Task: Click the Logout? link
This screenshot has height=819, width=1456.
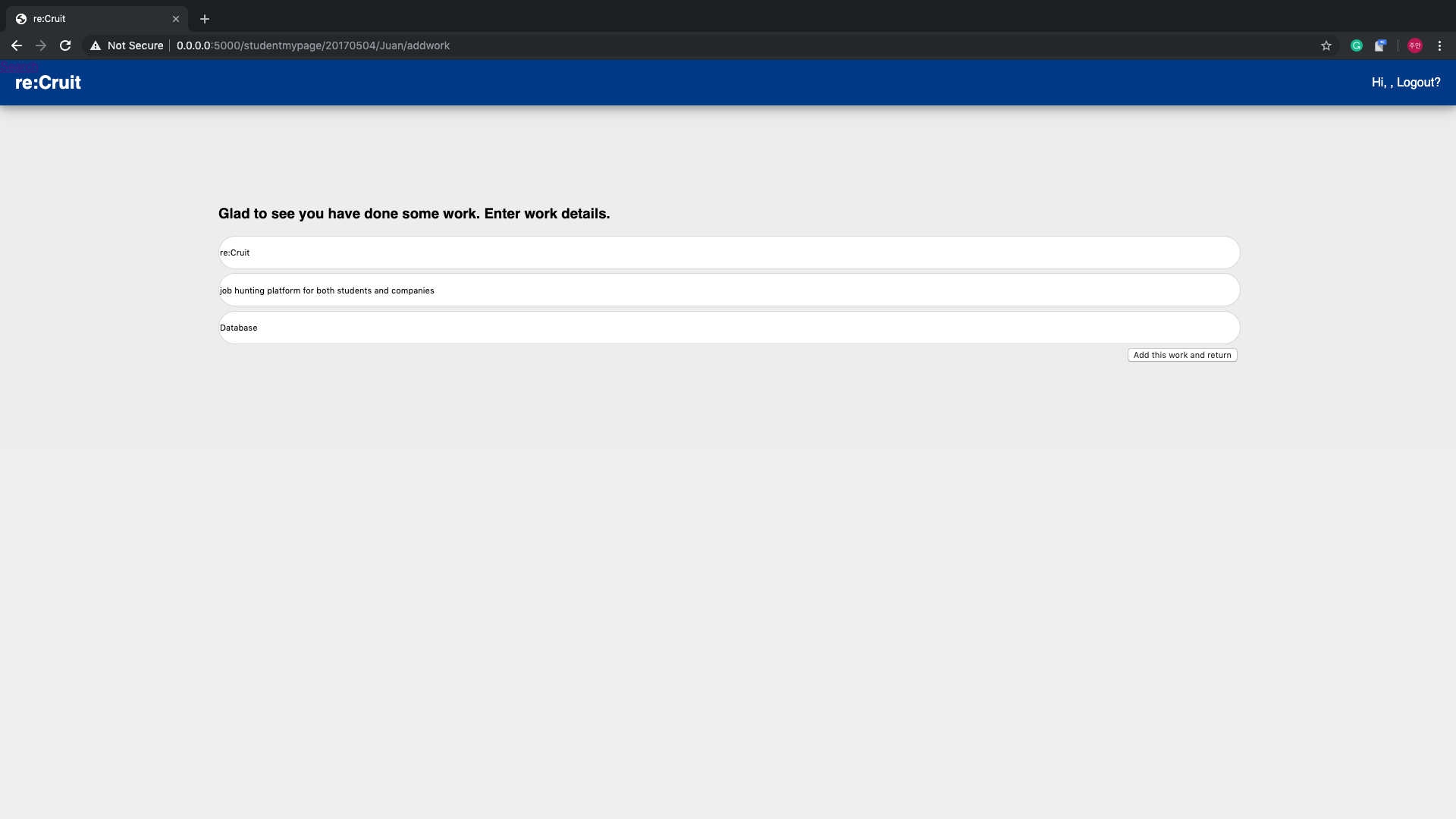Action: (x=1418, y=83)
